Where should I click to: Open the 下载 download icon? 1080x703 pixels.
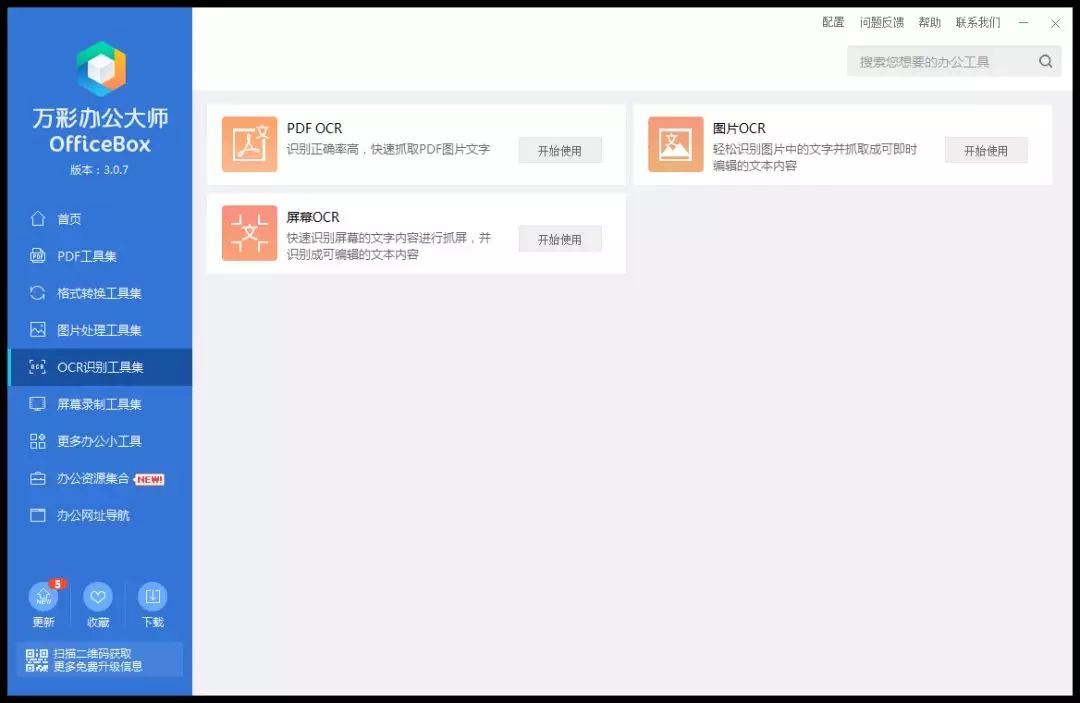[152, 598]
